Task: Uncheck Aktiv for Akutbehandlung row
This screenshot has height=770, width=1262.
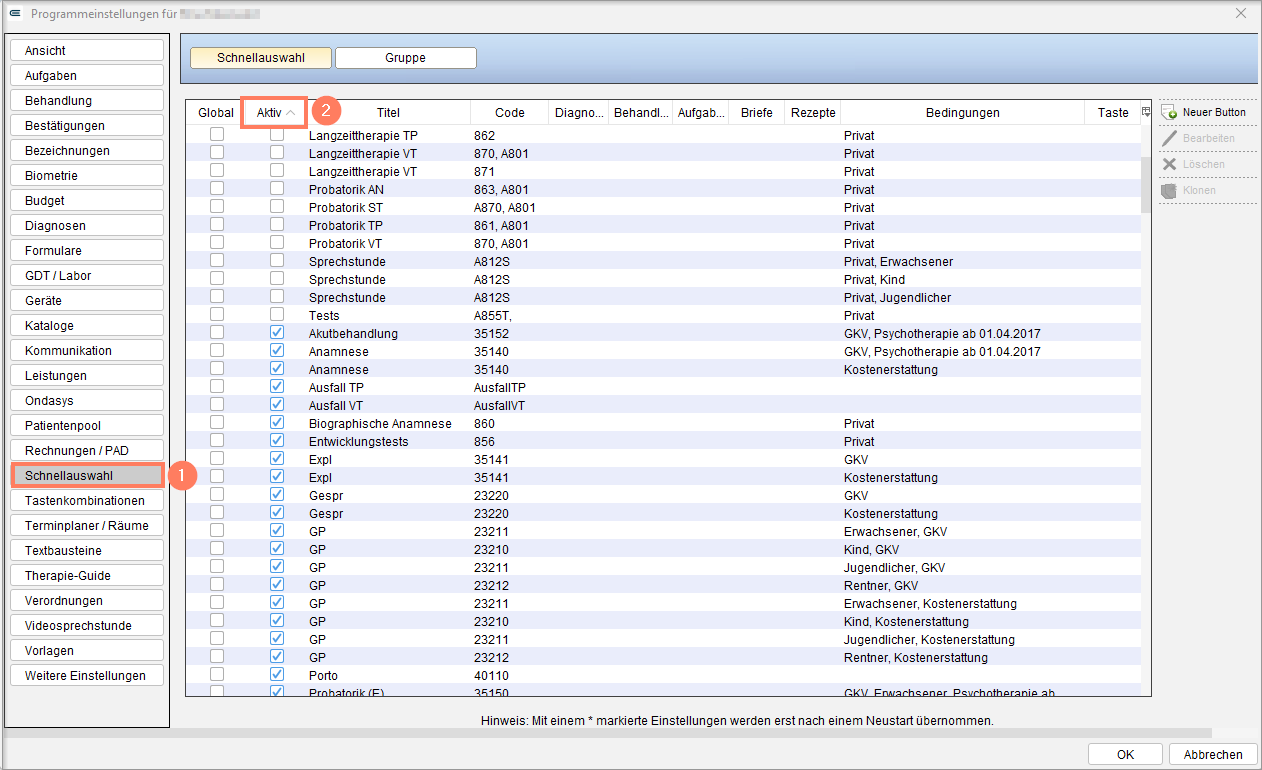Action: point(277,333)
